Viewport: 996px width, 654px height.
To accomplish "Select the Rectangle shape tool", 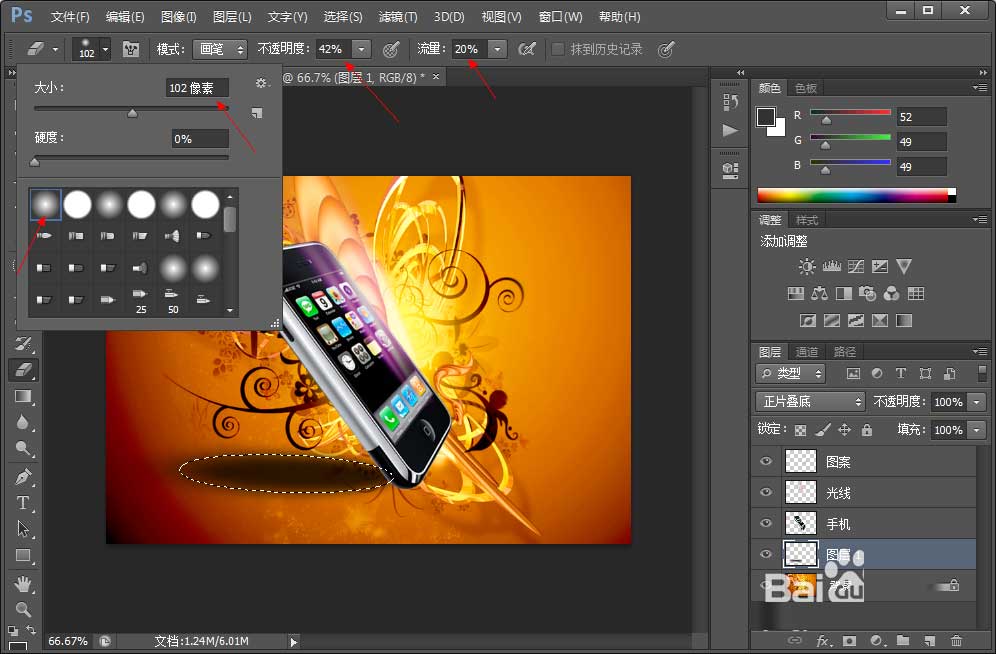I will tap(23, 556).
